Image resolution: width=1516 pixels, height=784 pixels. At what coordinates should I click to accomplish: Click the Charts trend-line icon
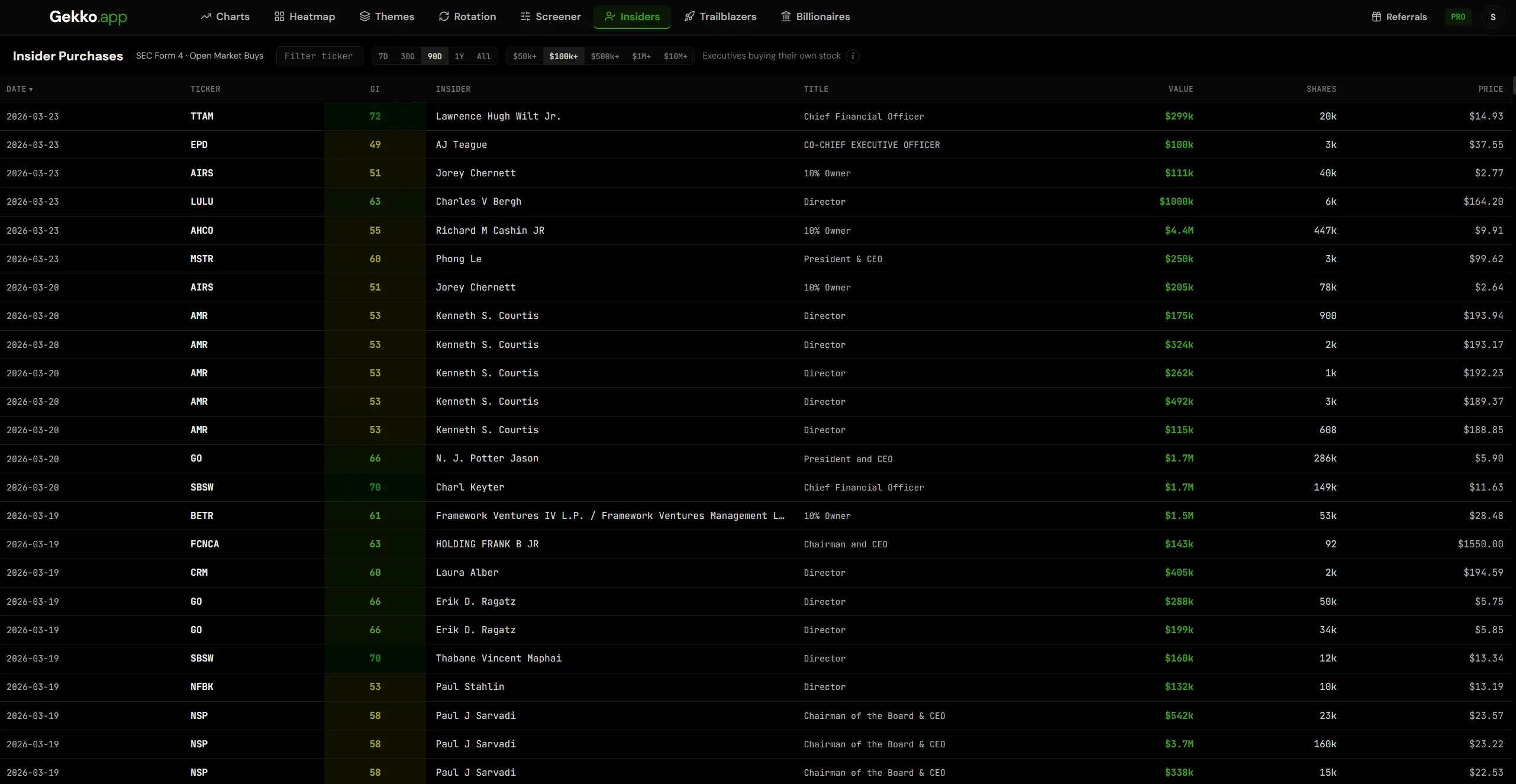point(206,17)
